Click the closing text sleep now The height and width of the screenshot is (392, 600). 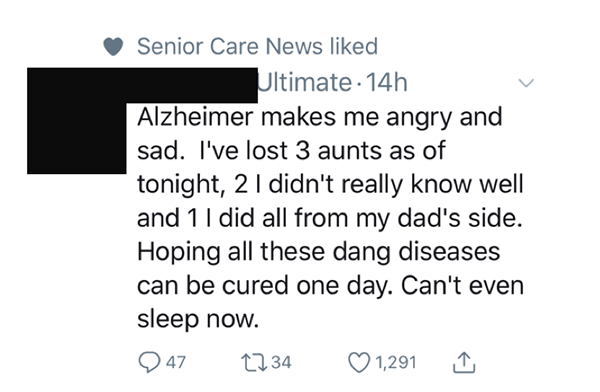[198, 319]
